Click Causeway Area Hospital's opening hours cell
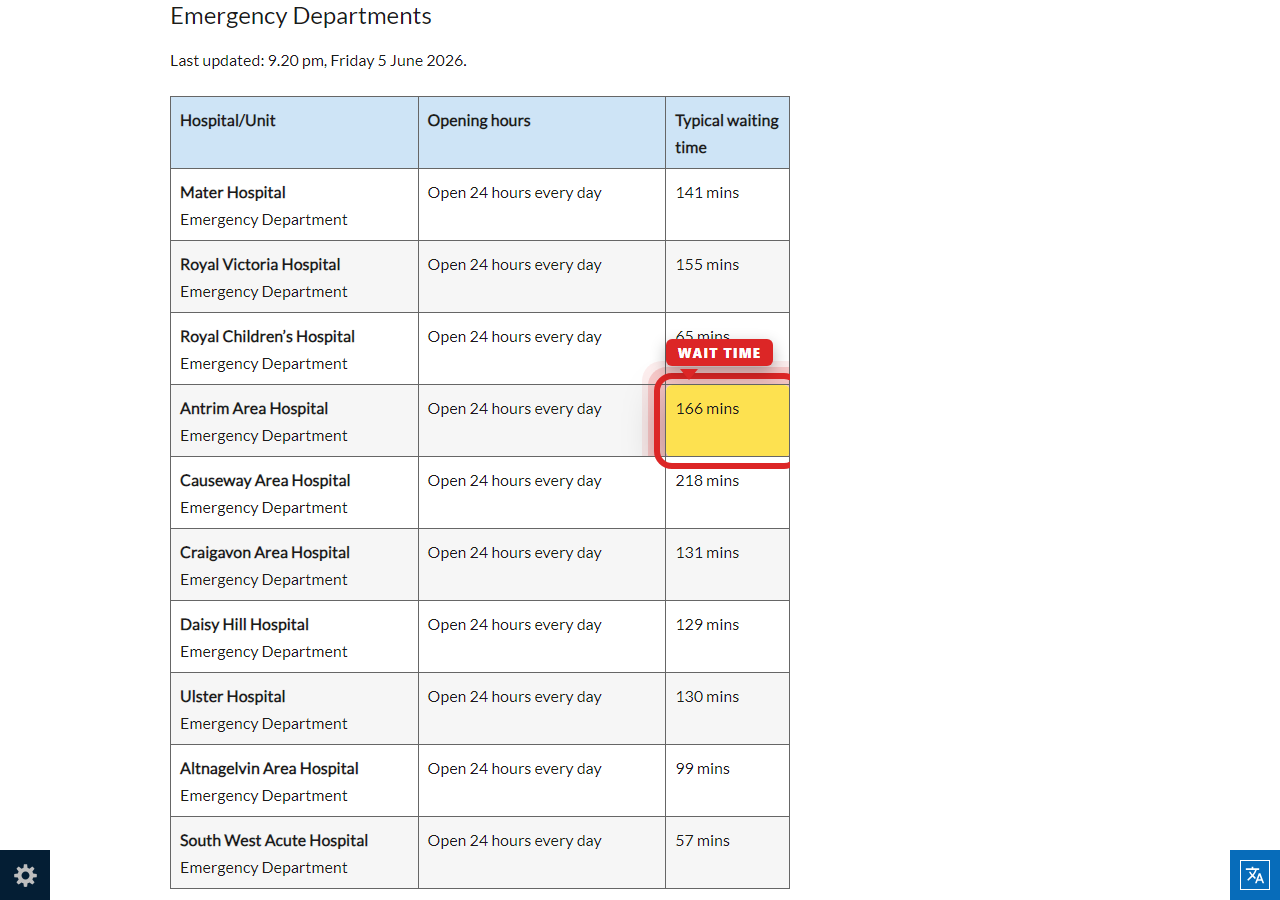The image size is (1280, 900). tap(542, 492)
